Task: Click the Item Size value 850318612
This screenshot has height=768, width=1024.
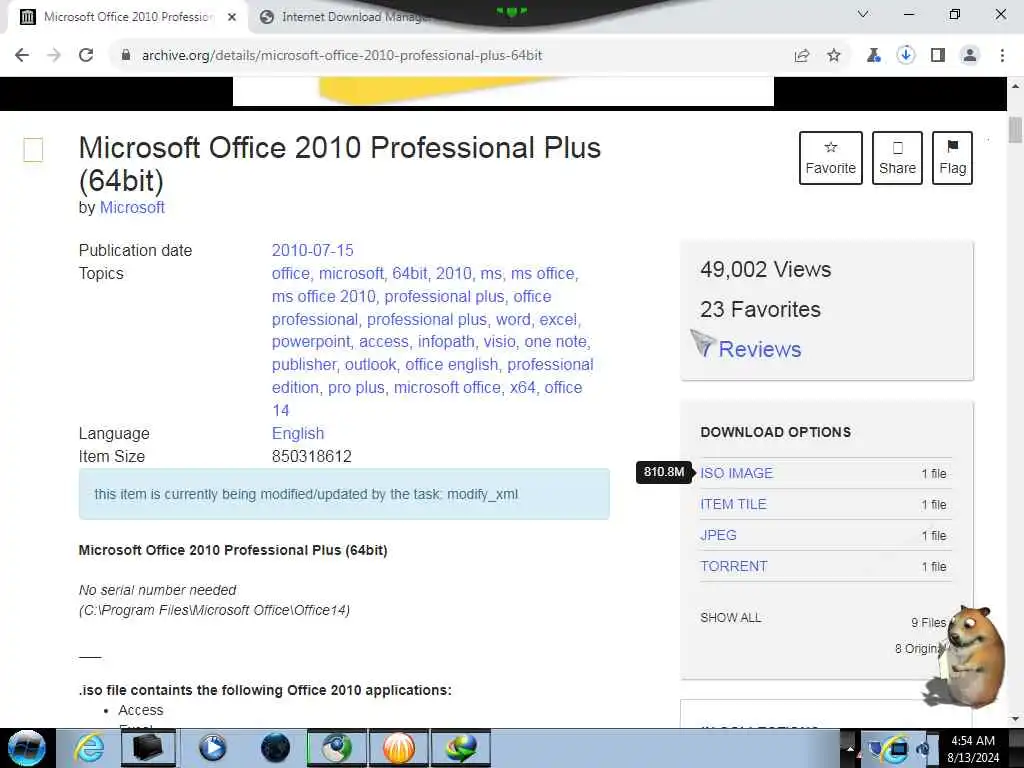Action: pos(312,456)
